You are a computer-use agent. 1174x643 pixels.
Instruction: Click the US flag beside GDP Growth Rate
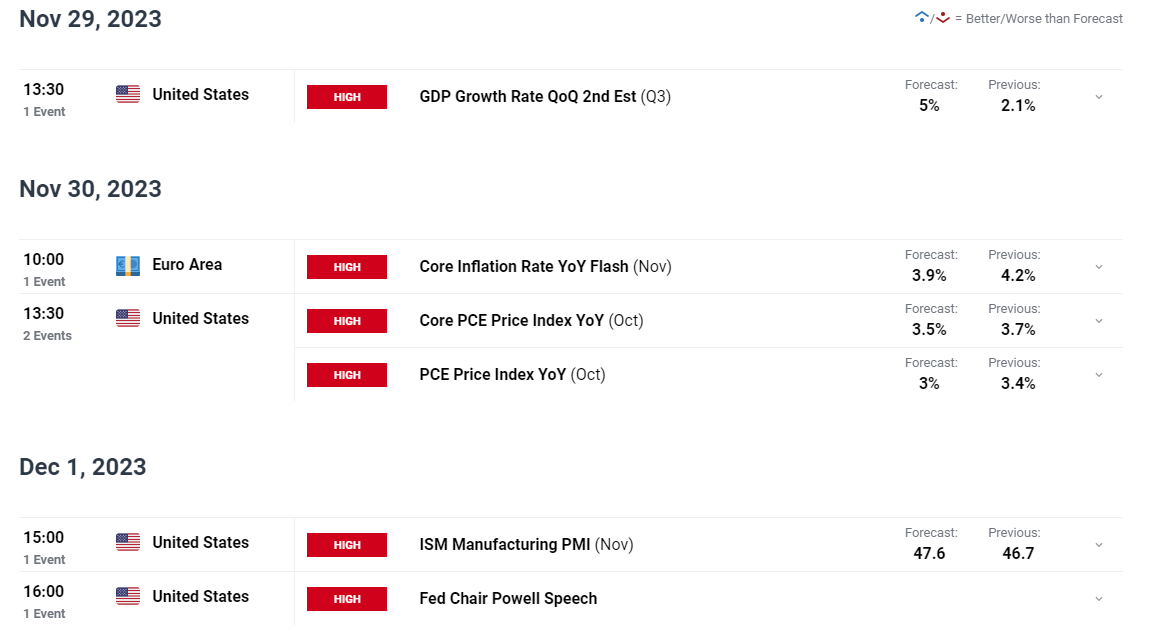128,95
